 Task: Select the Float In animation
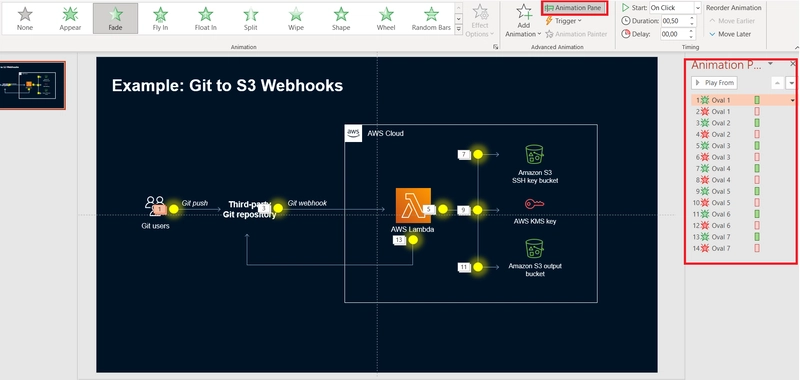click(206, 18)
